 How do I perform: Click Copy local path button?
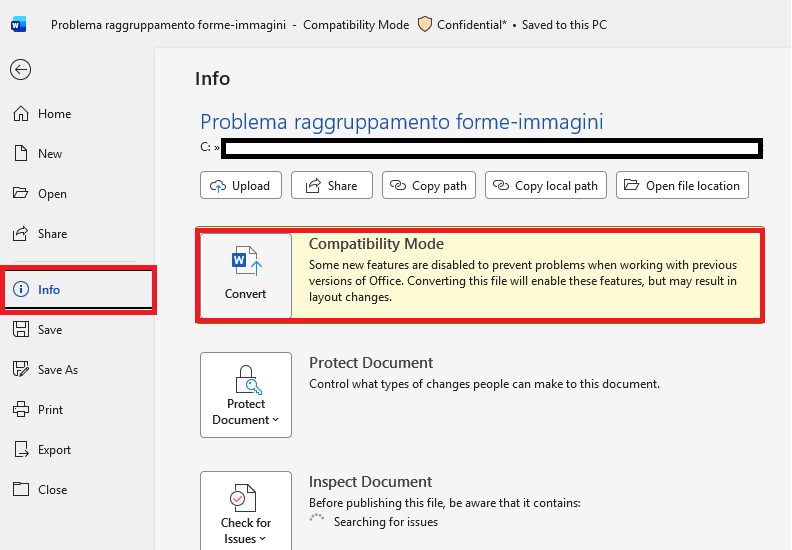pos(546,185)
